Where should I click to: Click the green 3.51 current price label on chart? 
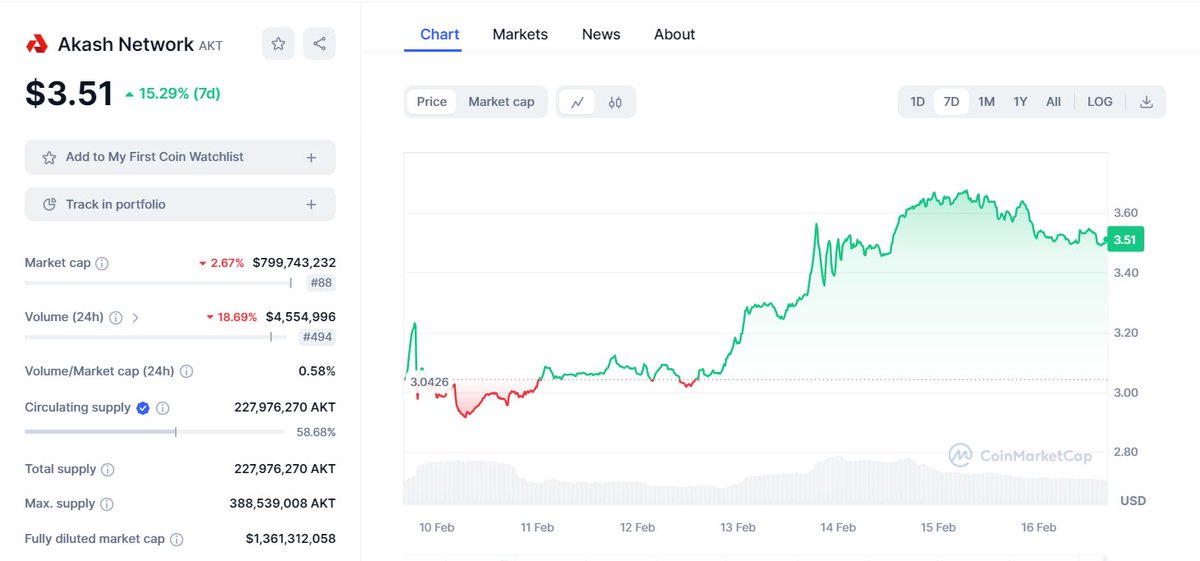pos(1125,239)
